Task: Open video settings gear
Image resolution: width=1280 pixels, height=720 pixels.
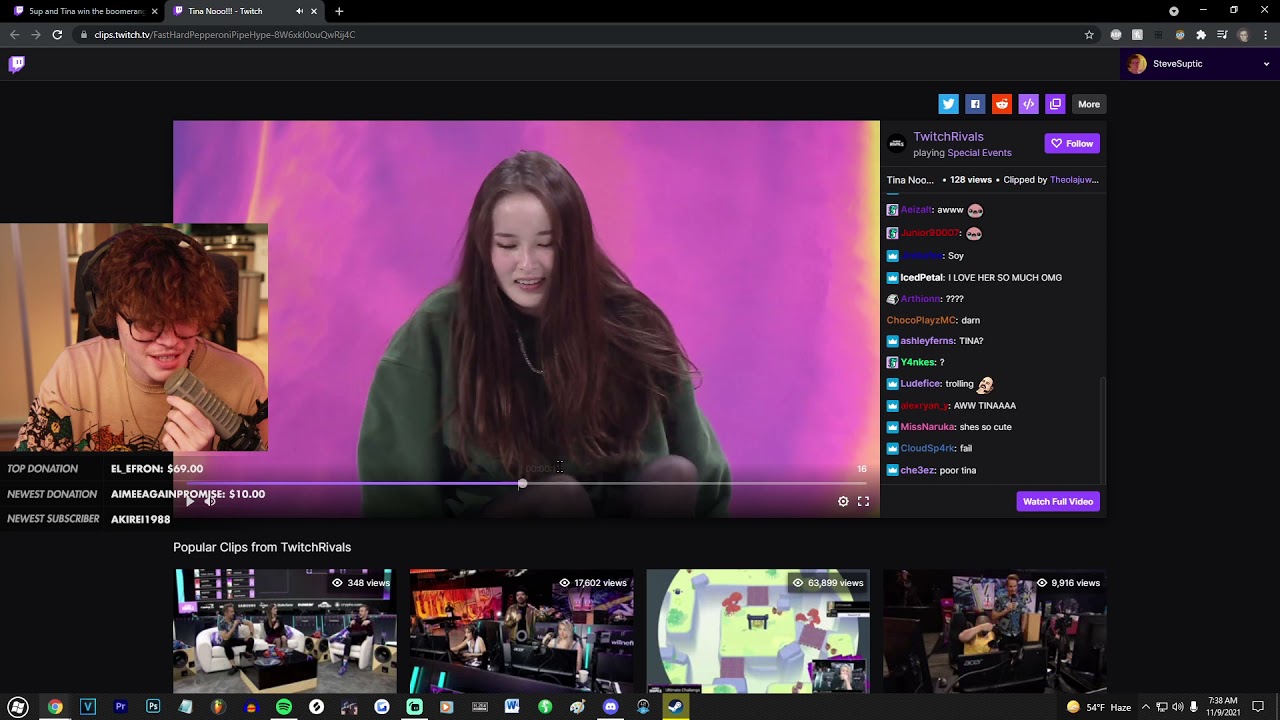Action: tap(843, 502)
